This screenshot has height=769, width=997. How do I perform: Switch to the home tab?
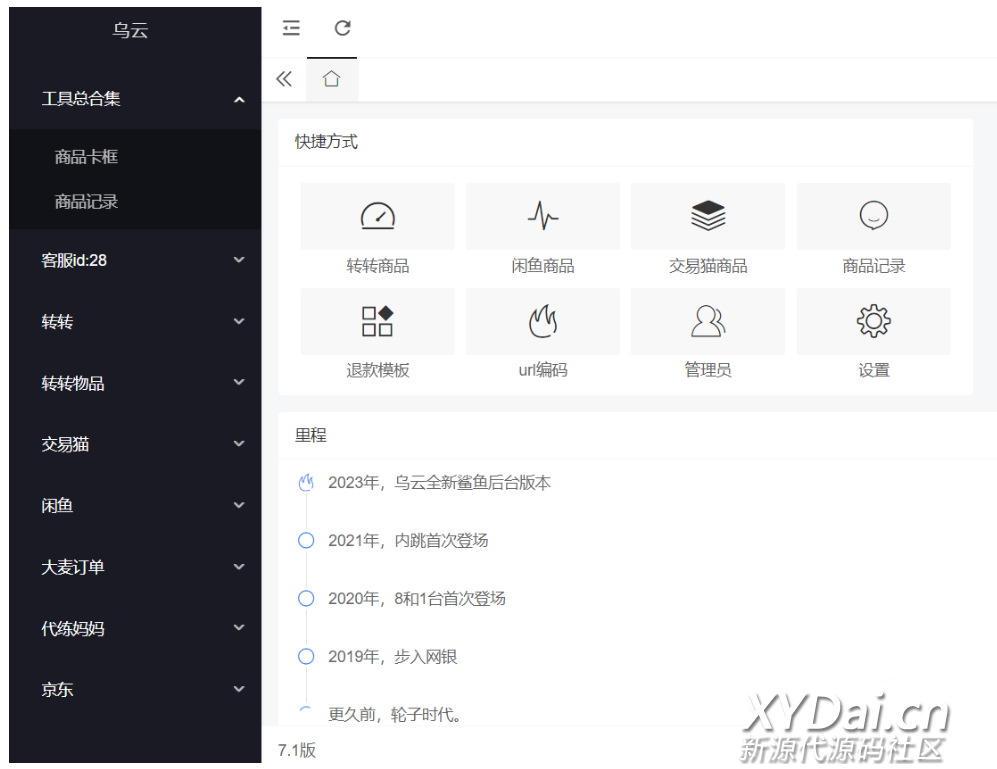point(332,79)
